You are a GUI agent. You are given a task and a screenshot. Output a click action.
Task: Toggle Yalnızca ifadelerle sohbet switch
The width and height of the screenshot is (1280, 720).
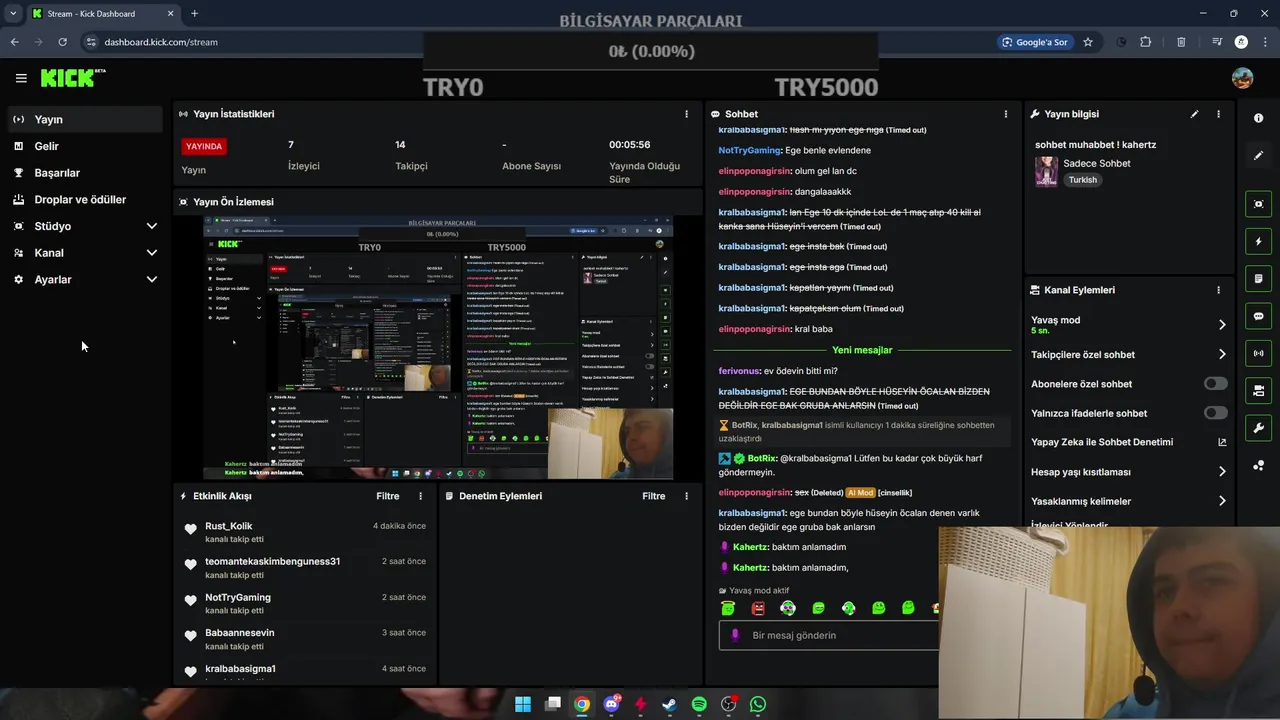pos(1216,413)
